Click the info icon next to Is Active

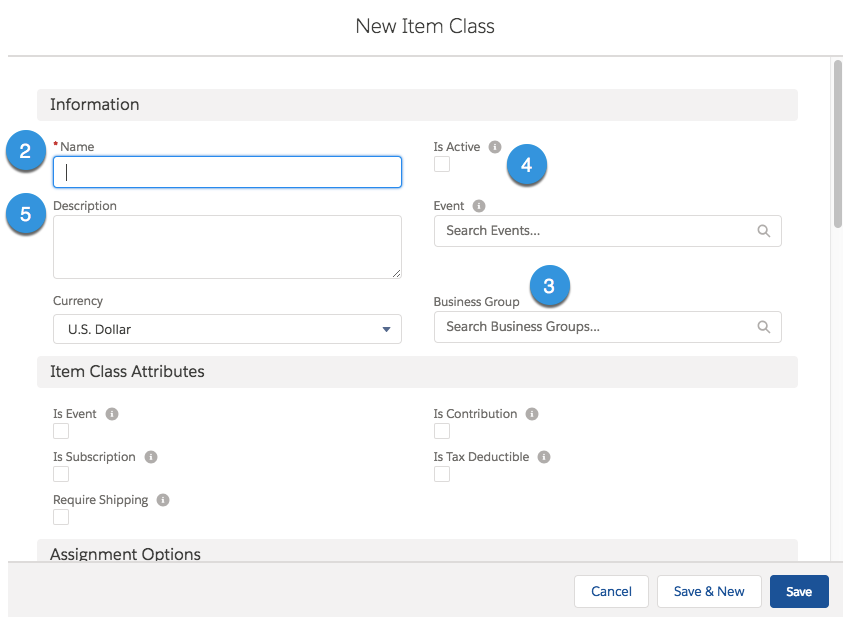pos(495,147)
